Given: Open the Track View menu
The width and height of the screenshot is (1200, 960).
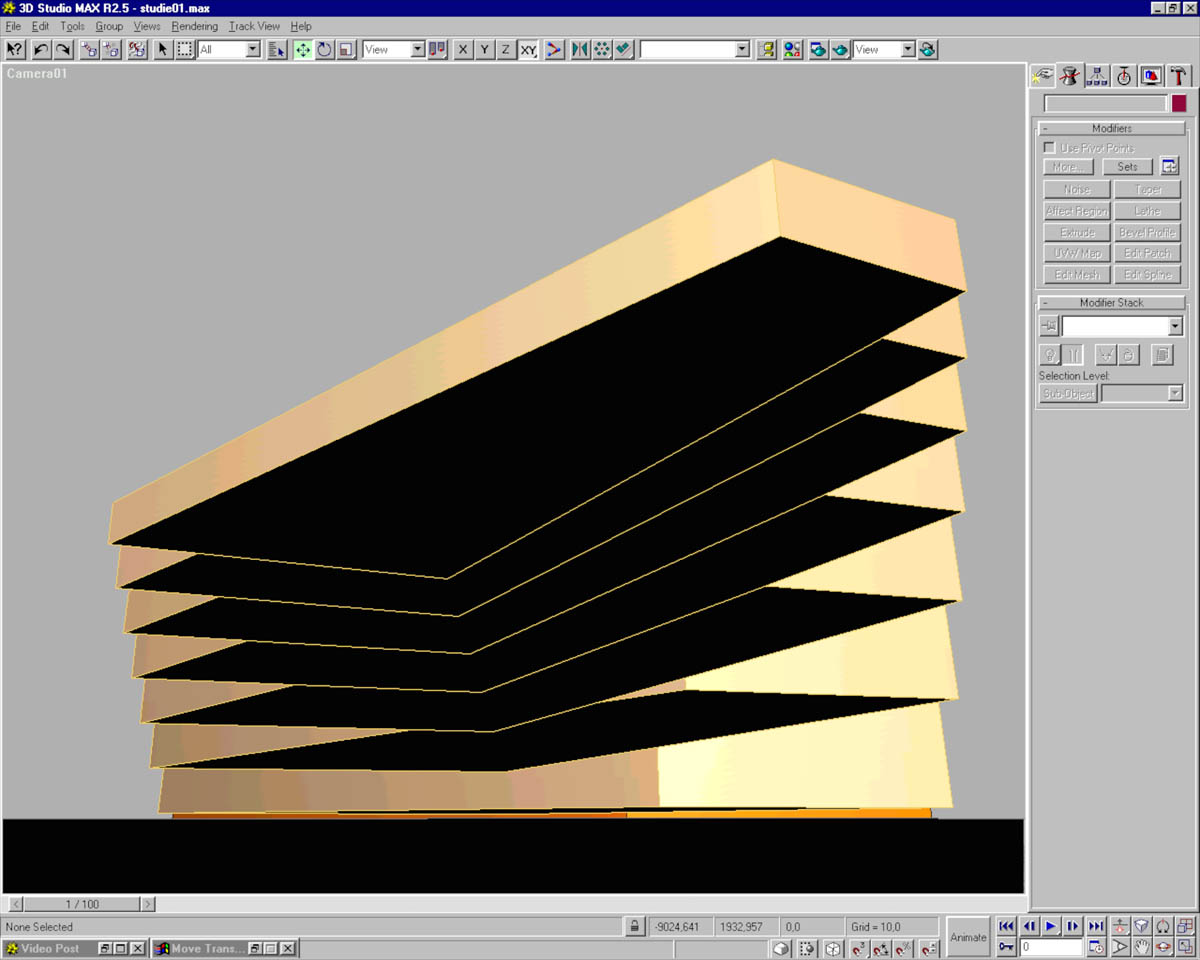Looking at the screenshot, I should pyautogui.click(x=254, y=26).
